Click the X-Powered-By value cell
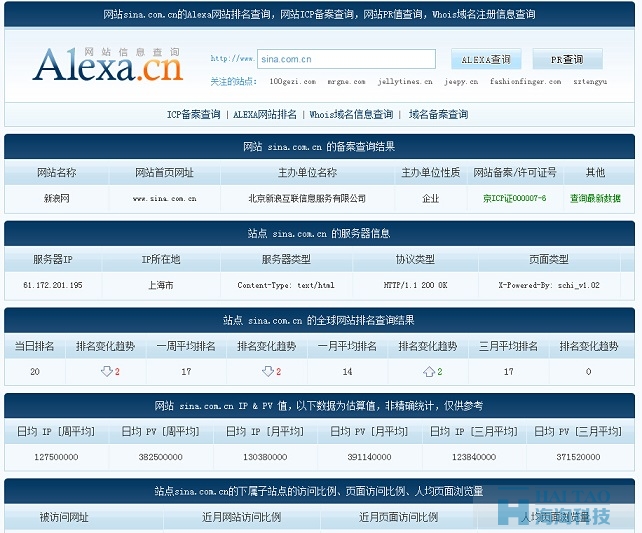Image resolution: width=642 pixels, height=533 pixels. pyautogui.click(x=549, y=285)
